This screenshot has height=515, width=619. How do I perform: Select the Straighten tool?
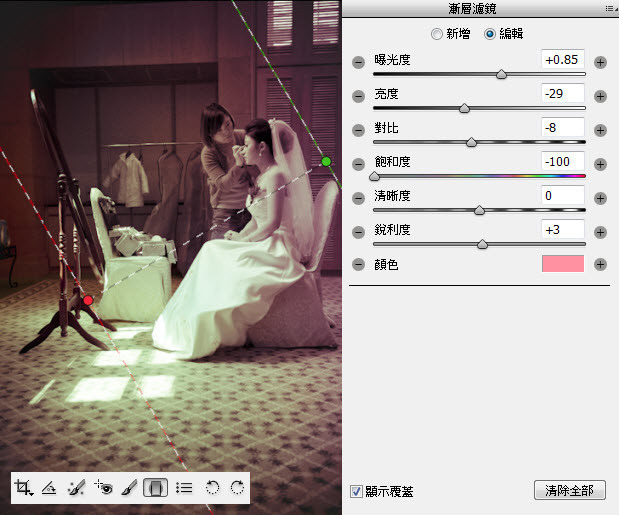pyautogui.click(x=49, y=488)
